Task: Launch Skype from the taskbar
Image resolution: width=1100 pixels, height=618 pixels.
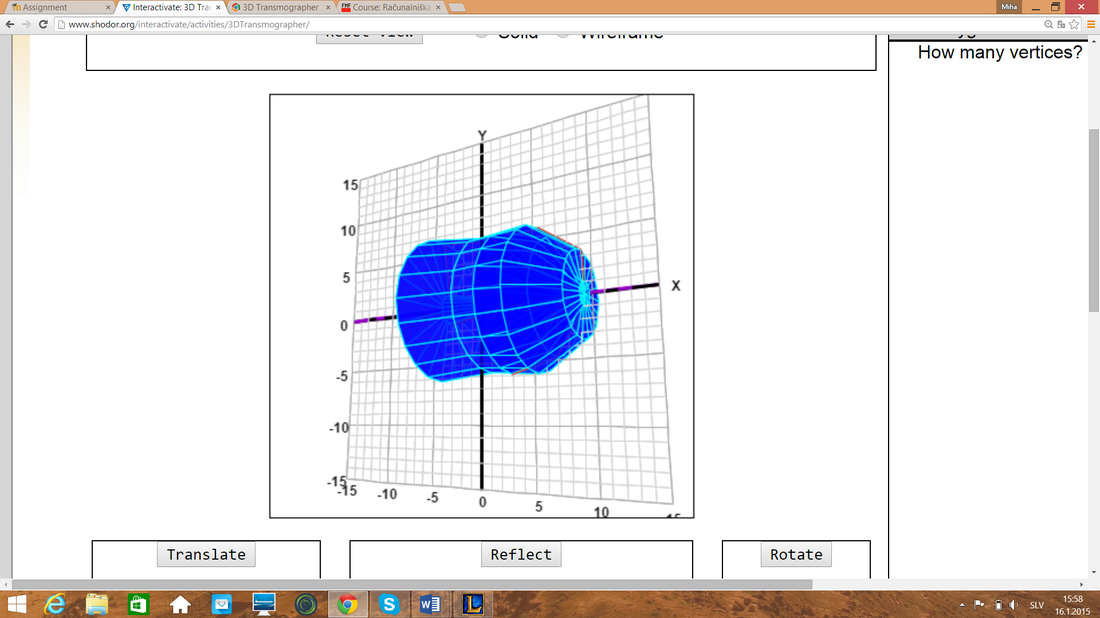Action: click(x=388, y=604)
